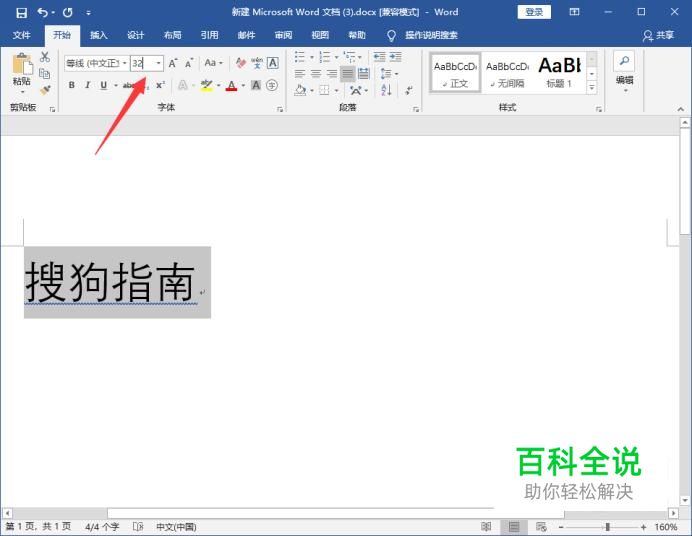Screen dimensions: 692x536
Task: Apply superscript x² formatting
Action: (160, 85)
